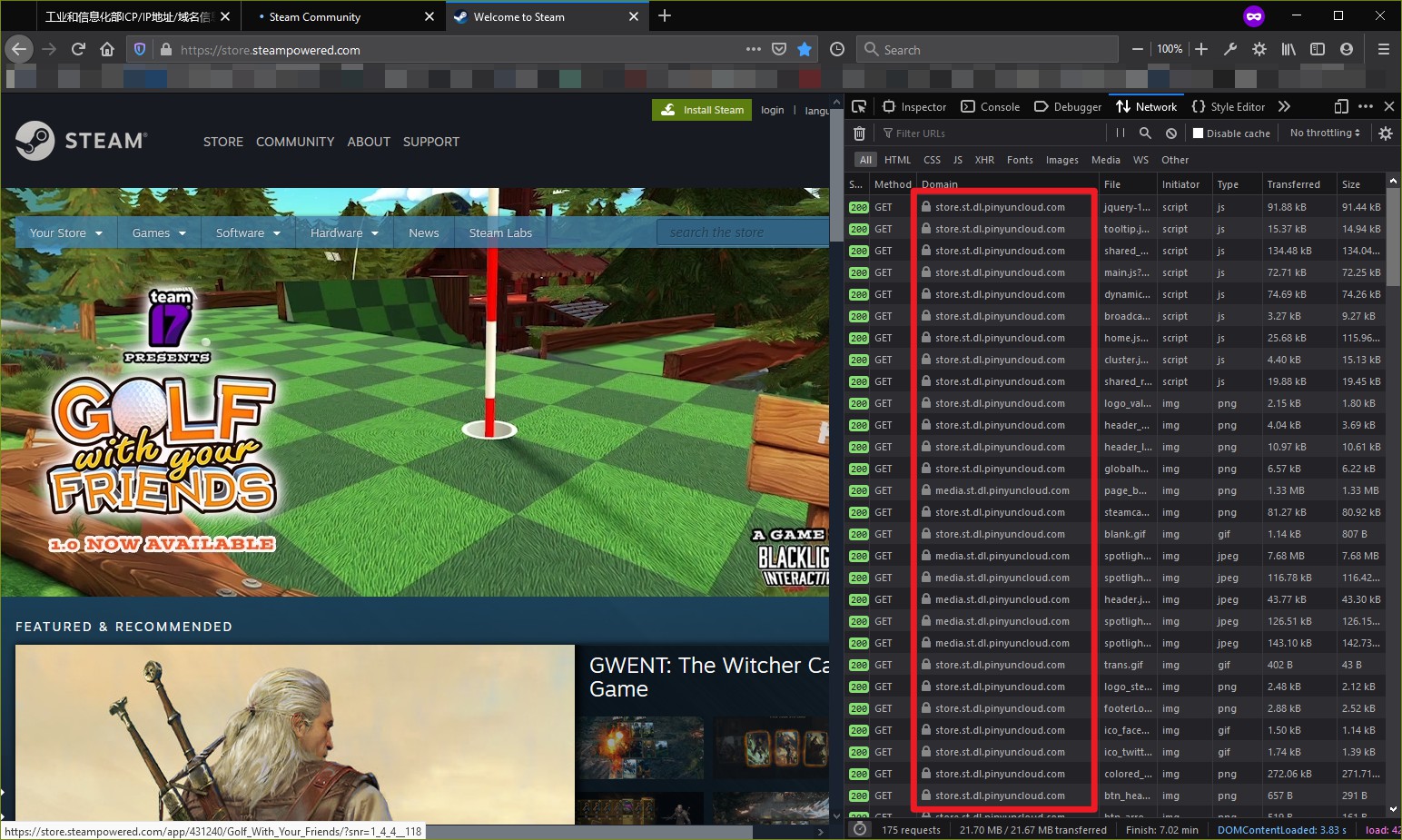Expand the Games dropdown in store nav
Viewport: 1402px width, 840px height.
[159, 233]
